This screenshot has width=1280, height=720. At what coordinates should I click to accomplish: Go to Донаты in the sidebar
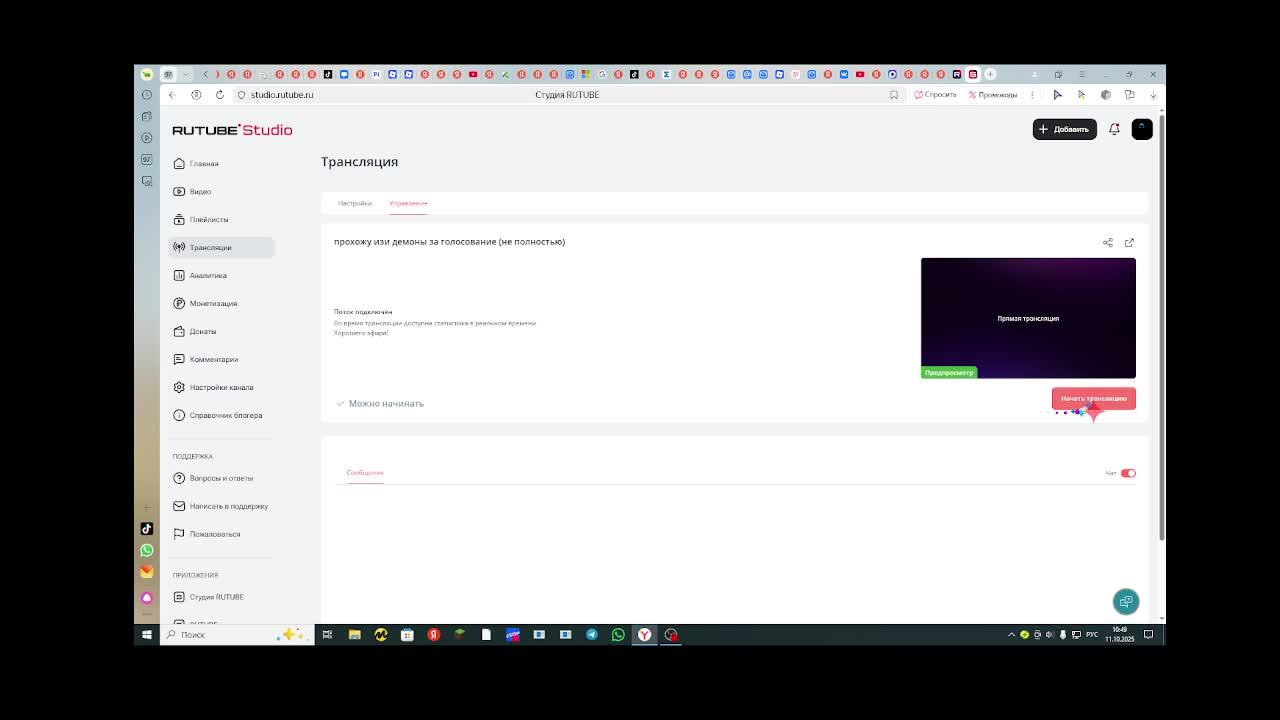click(195, 331)
